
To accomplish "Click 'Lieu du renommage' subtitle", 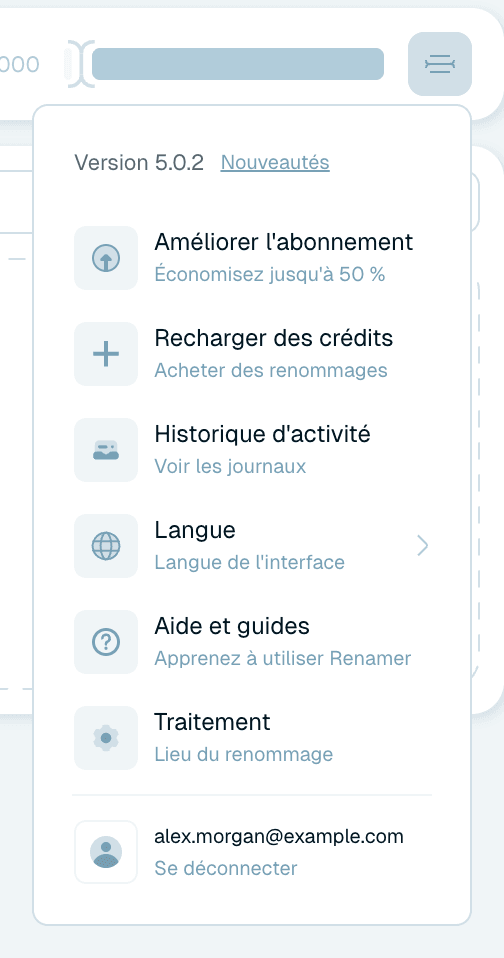I will coord(244,754).
